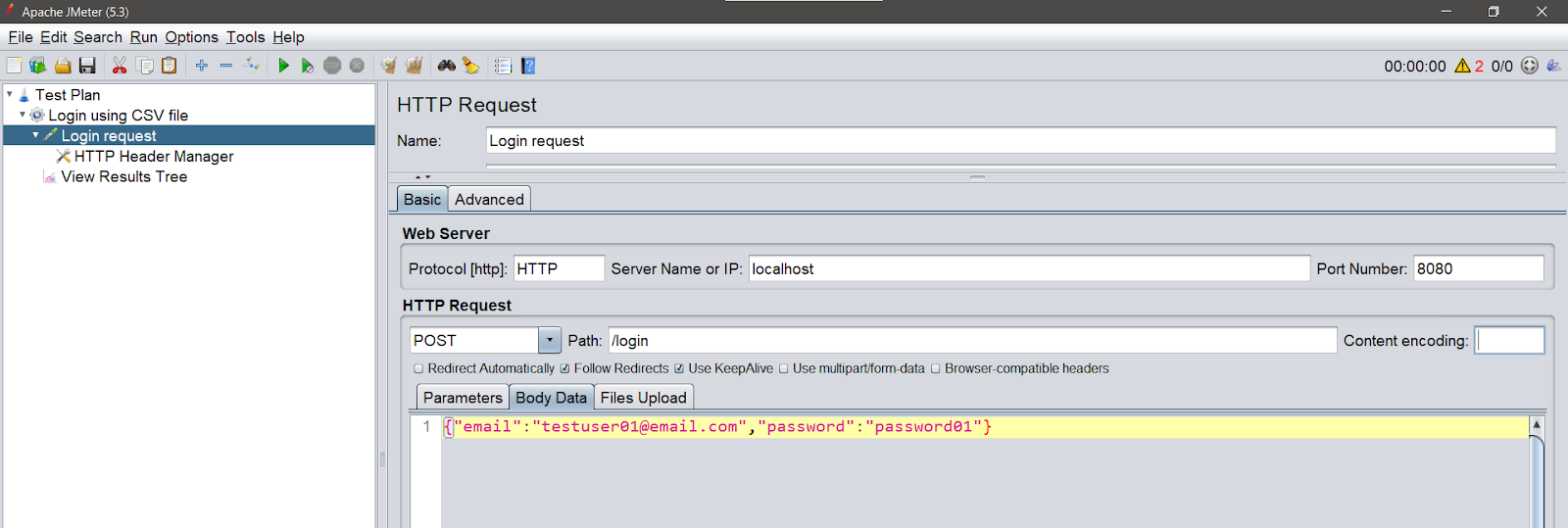Viewport: 1568px width, 528px height.
Task: Save the test plan with floppy icon
Action: tap(87, 66)
